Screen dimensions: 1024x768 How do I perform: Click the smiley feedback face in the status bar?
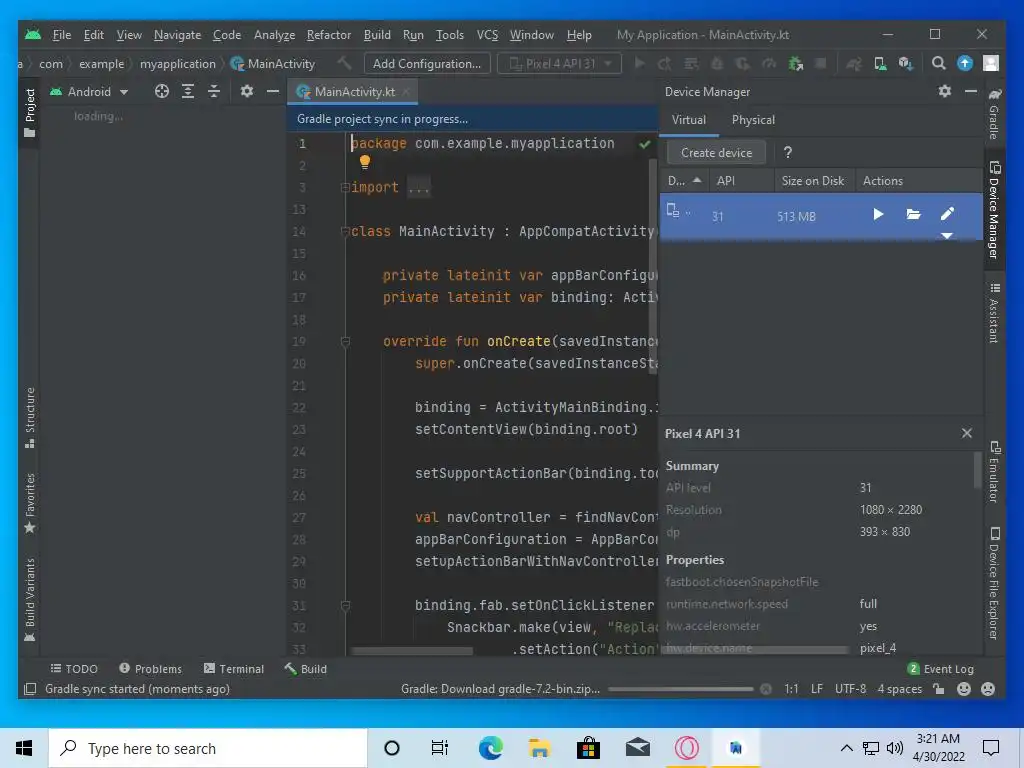(964, 689)
